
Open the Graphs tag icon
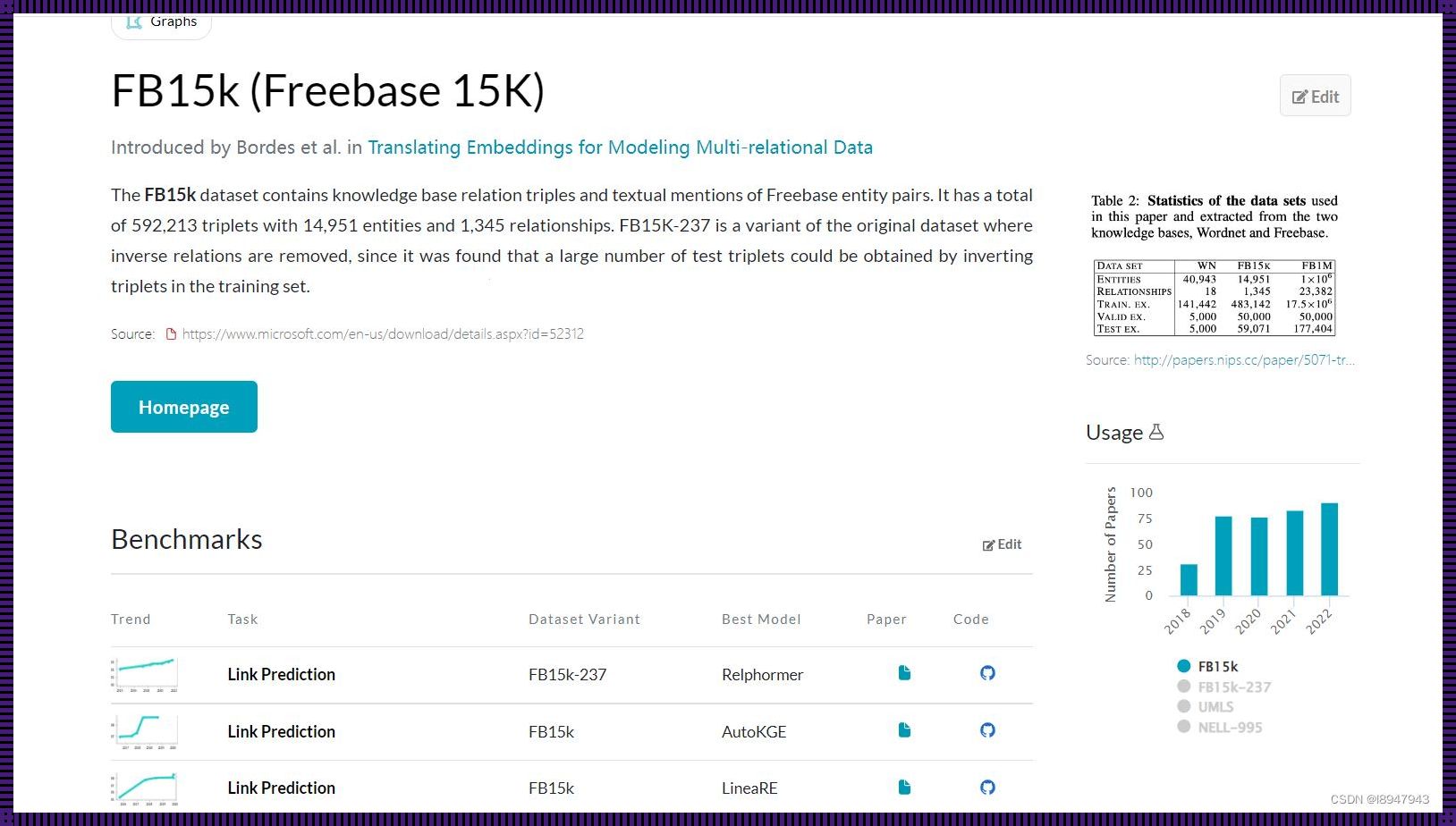tap(134, 21)
